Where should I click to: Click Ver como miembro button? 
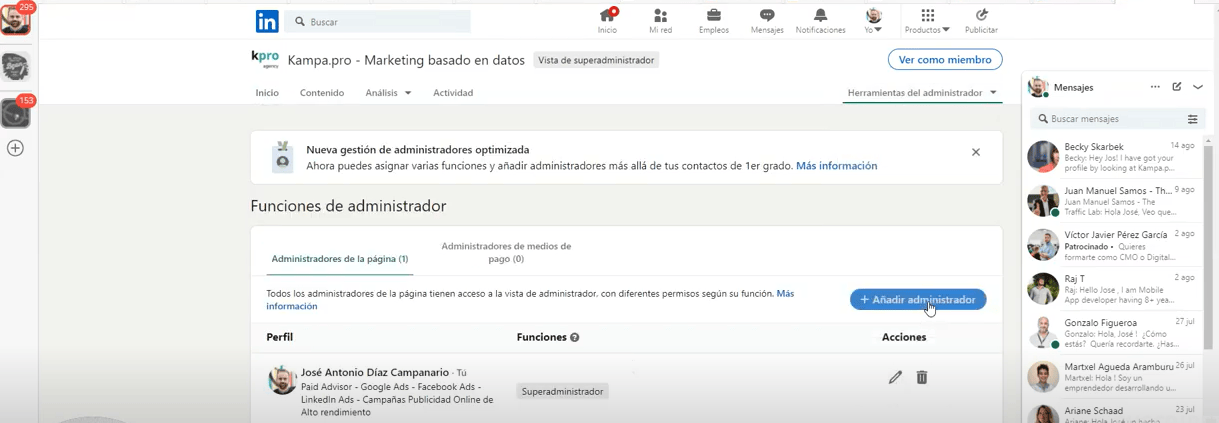(945, 60)
